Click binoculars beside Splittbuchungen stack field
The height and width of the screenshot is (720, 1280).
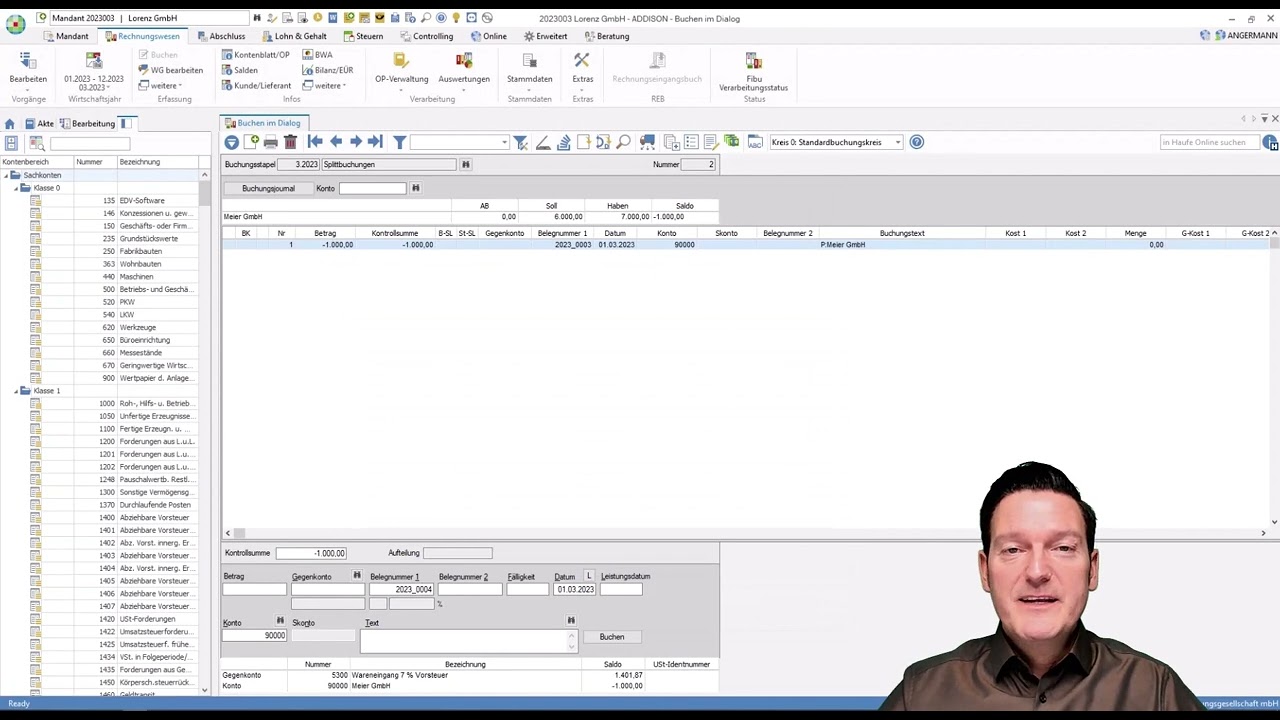(465, 164)
